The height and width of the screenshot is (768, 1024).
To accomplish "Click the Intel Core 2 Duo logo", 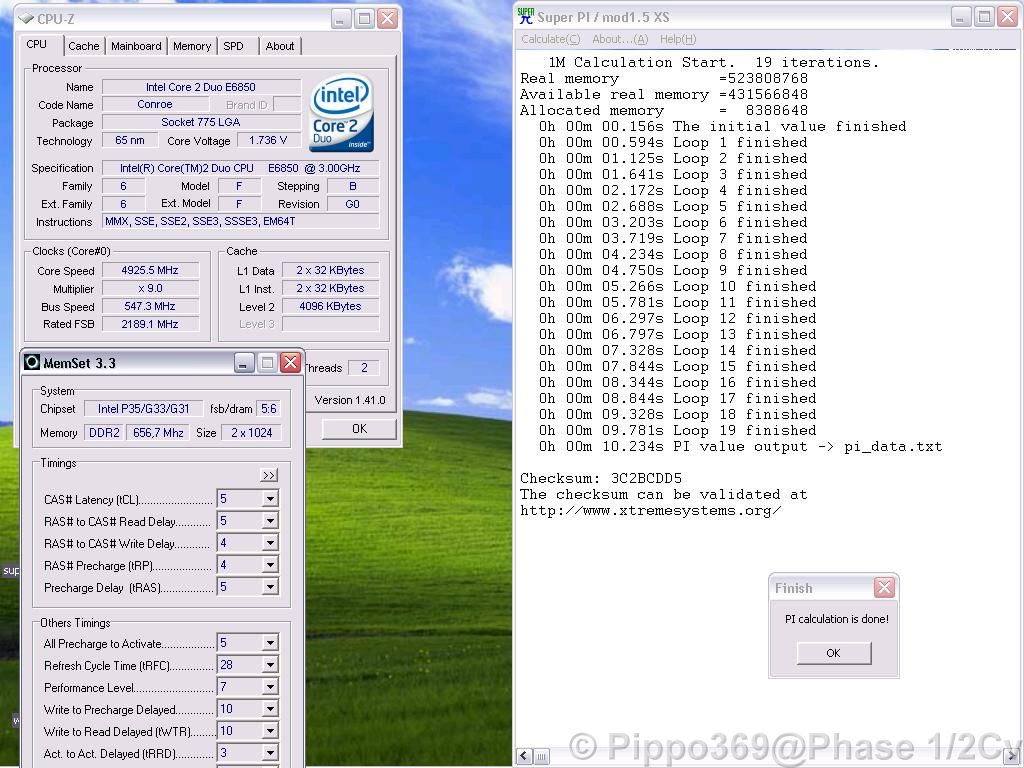I will (343, 113).
